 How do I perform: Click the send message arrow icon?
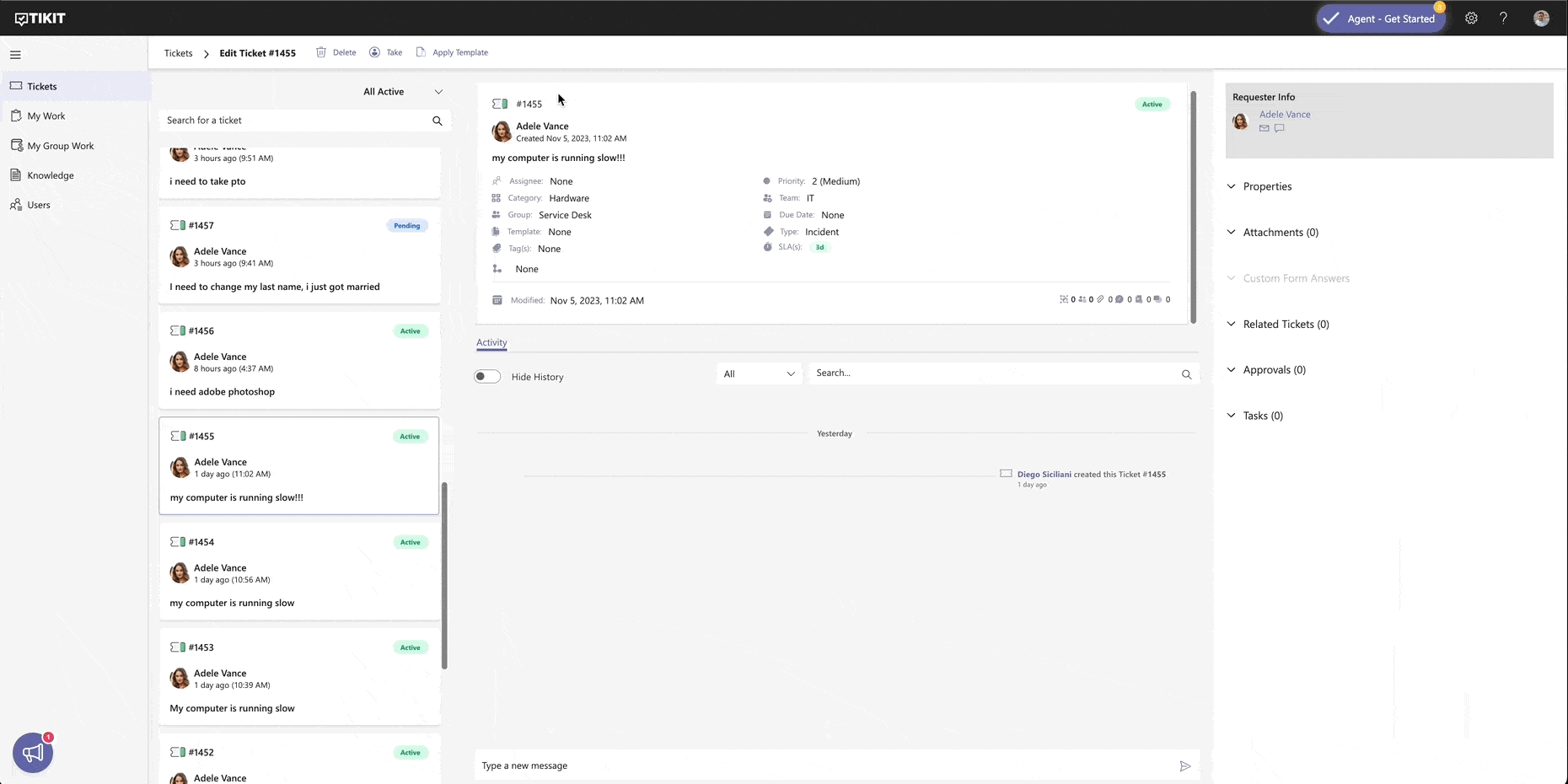click(1184, 766)
